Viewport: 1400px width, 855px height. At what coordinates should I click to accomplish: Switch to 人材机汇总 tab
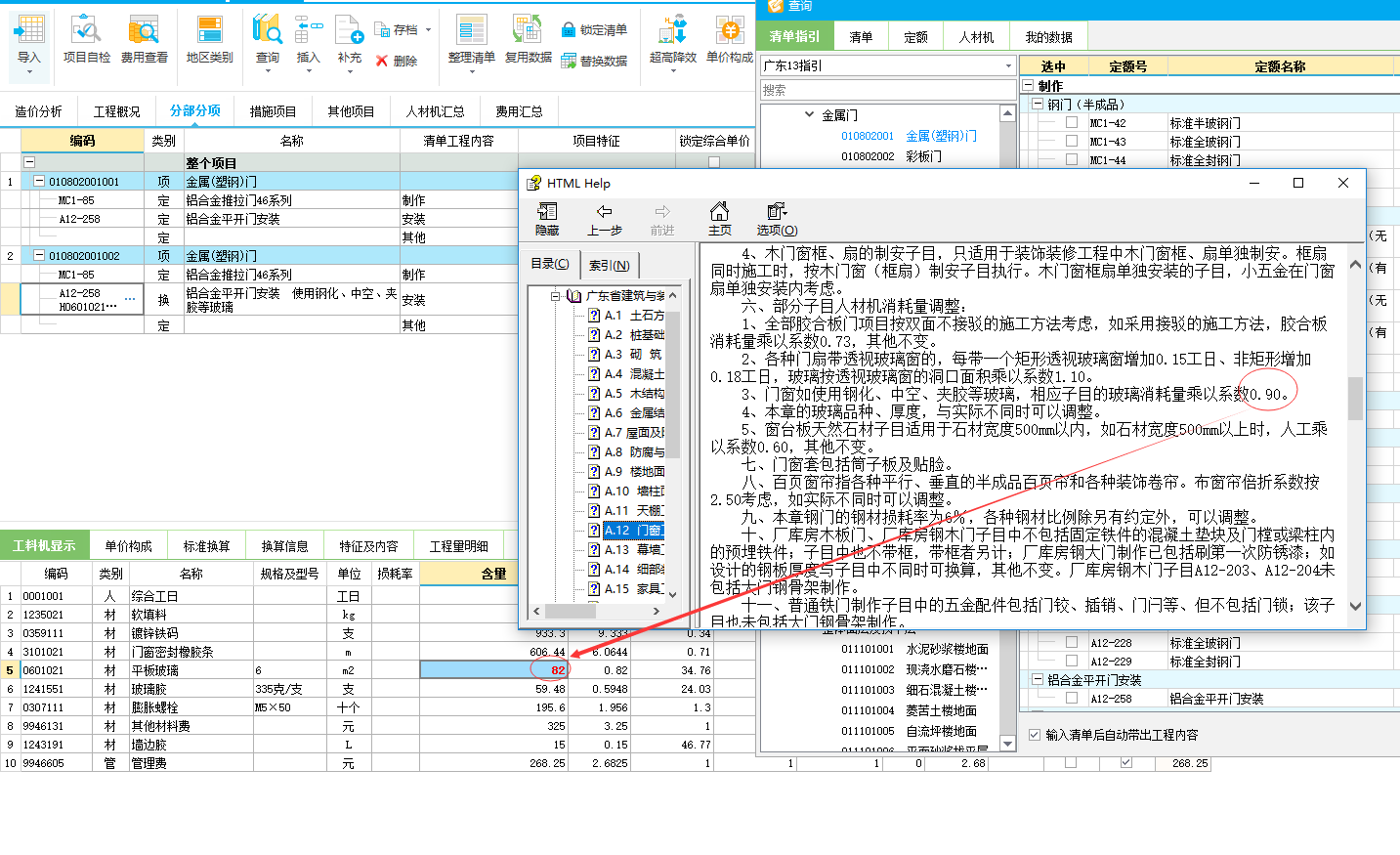coord(435,111)
